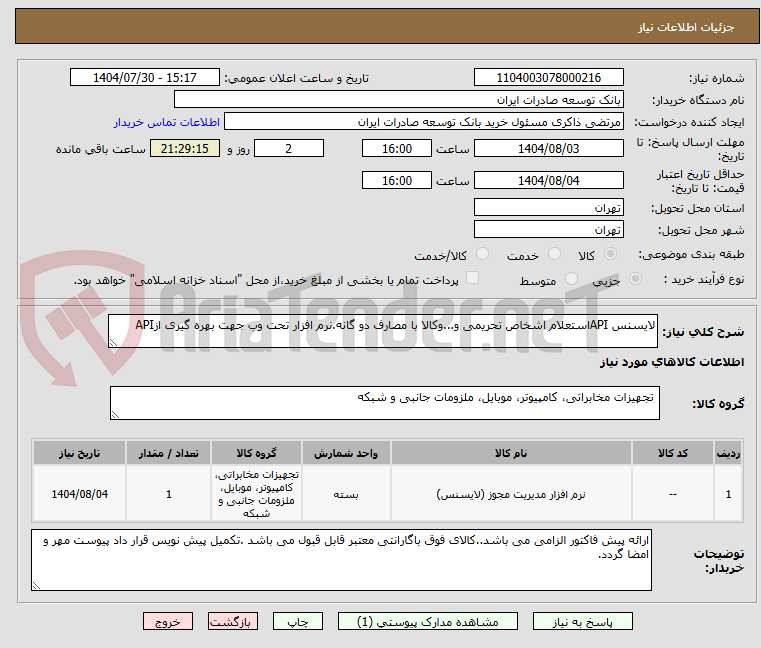Select the متوسط purchase type radio
Image resolution: width=761 pixels, height=648 pixels.
click(x=572, y=280)
